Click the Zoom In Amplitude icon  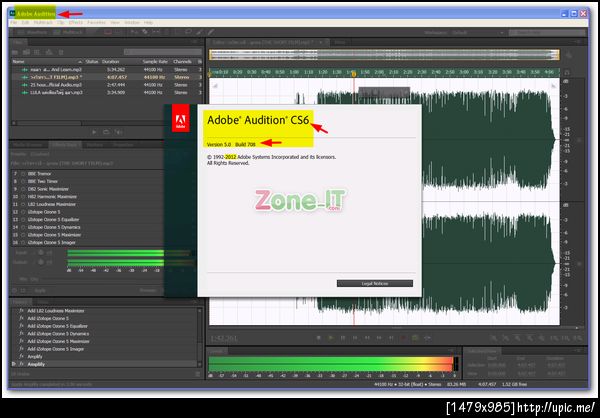point(494,338)
